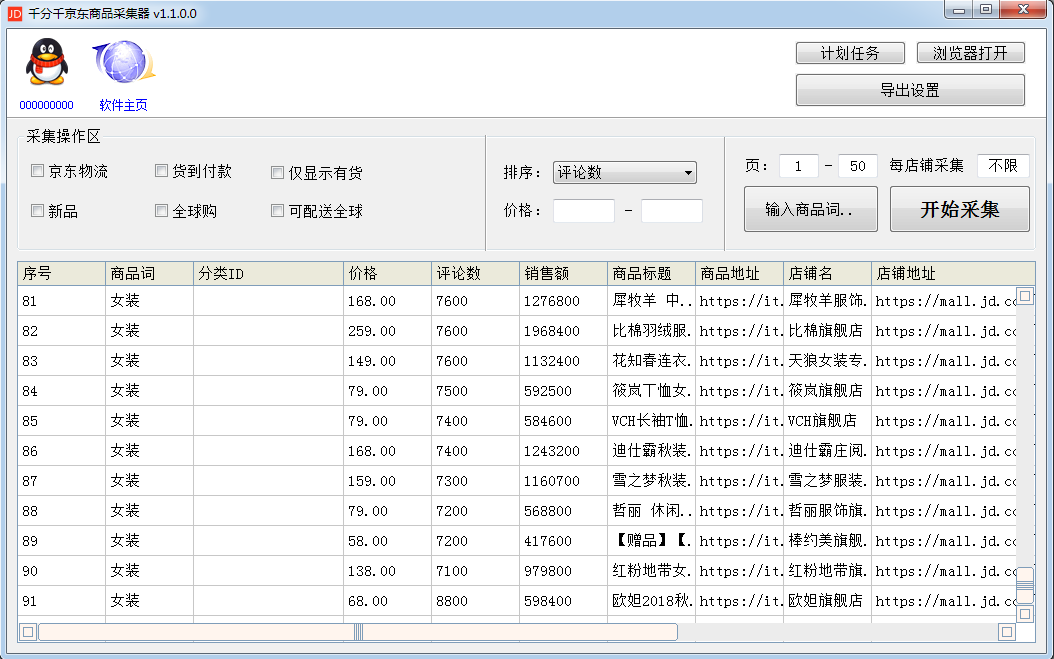
Task: Click the start page field showing 1
Action: (799, 166)
